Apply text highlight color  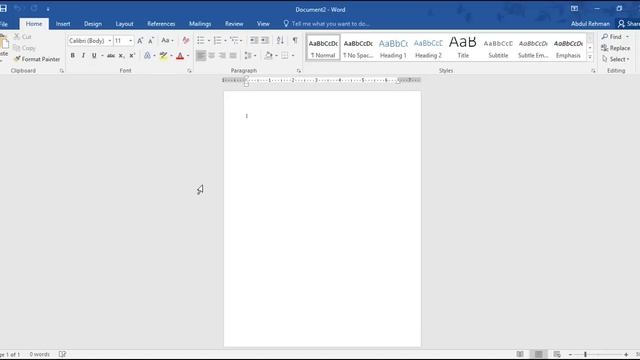(x=164, y=56)
